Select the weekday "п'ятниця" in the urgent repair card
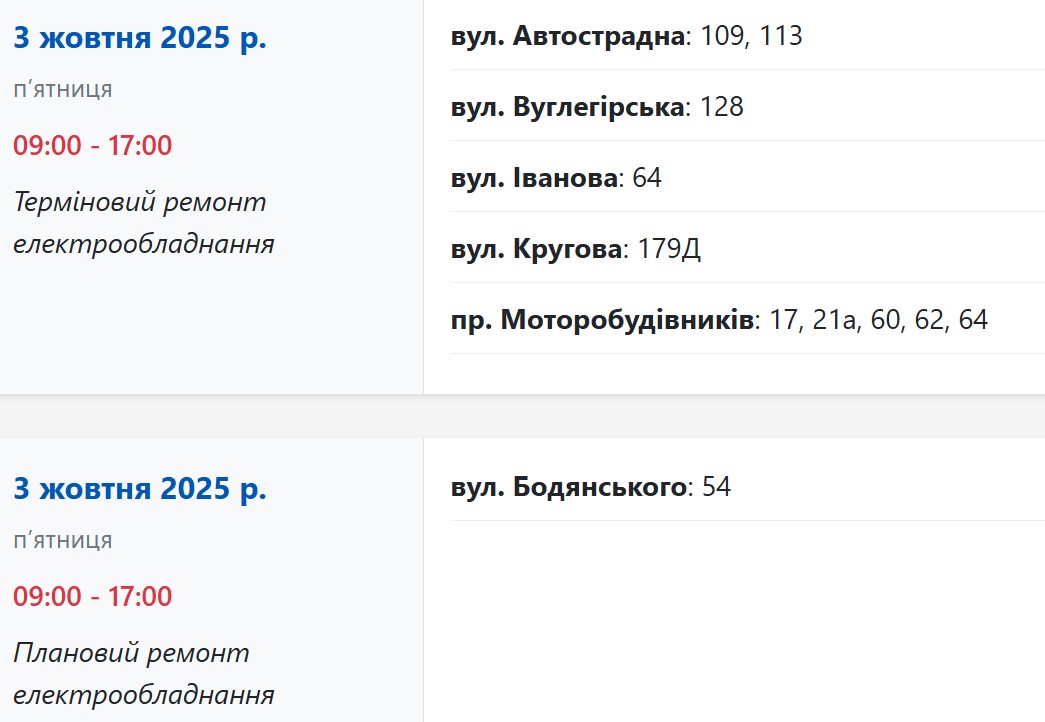1045x722 pixels. 63,90
